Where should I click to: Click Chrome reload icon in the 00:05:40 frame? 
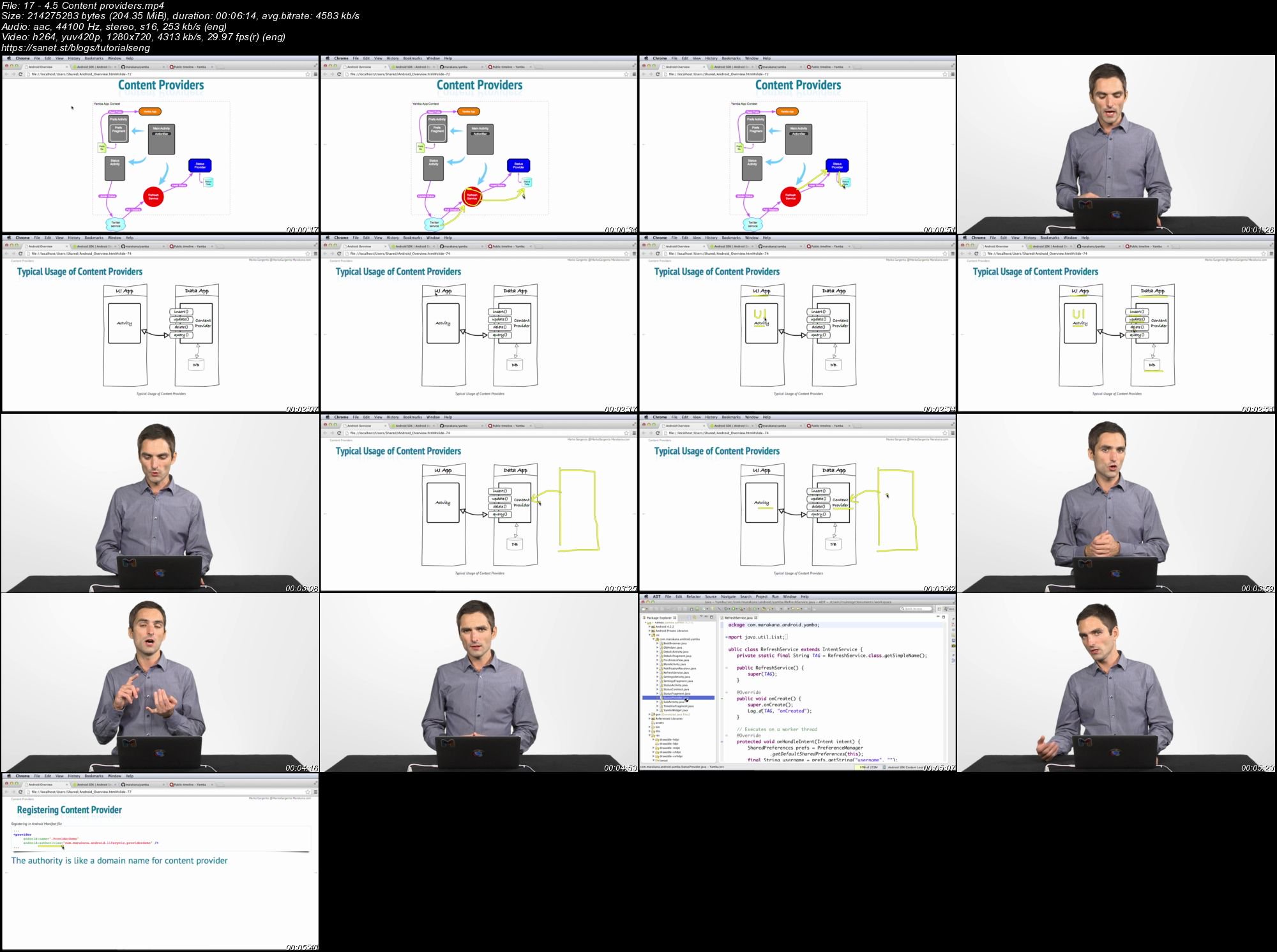pyautogui.click(x=20, y=792)
